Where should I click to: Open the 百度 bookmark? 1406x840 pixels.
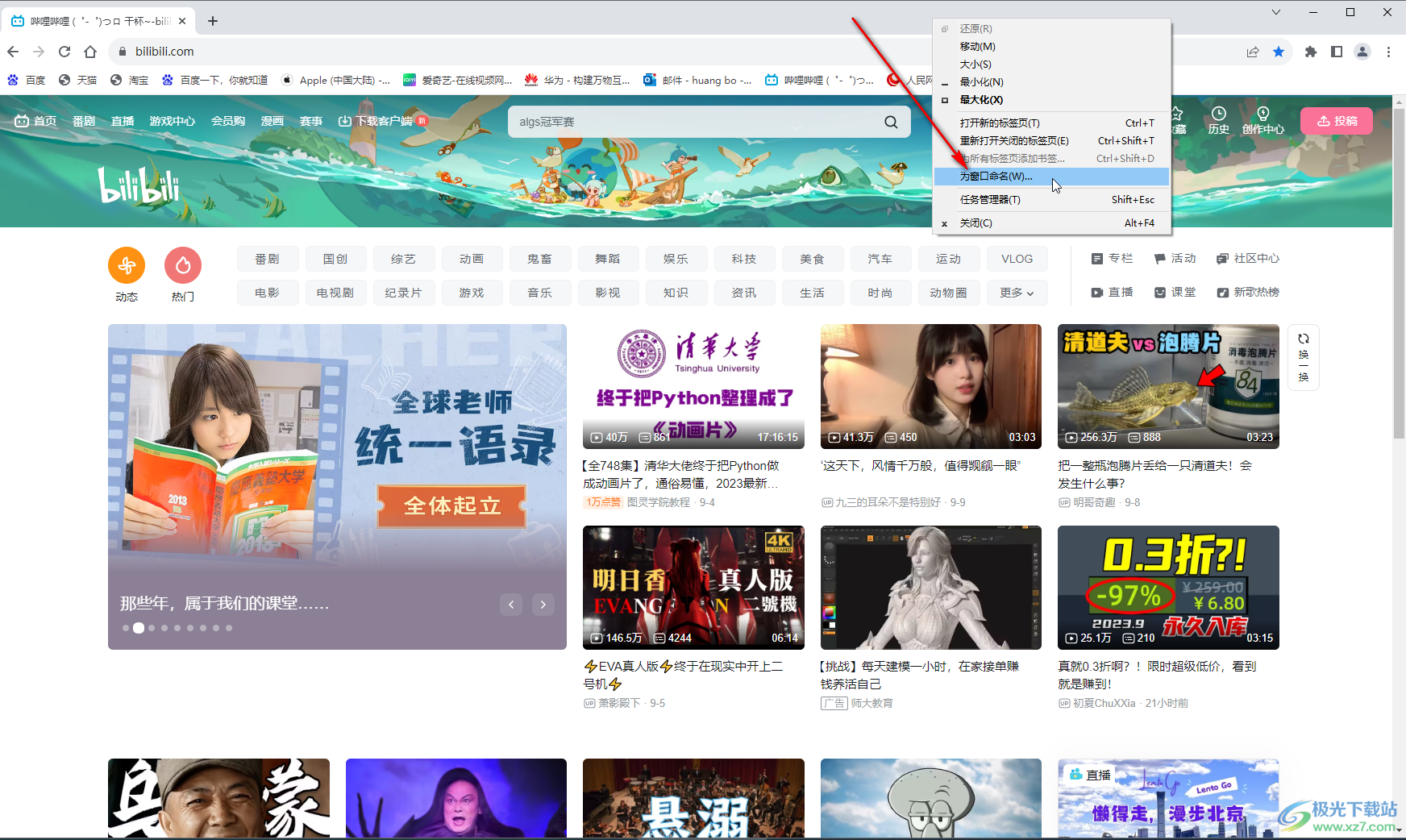(x=27, y=80)
